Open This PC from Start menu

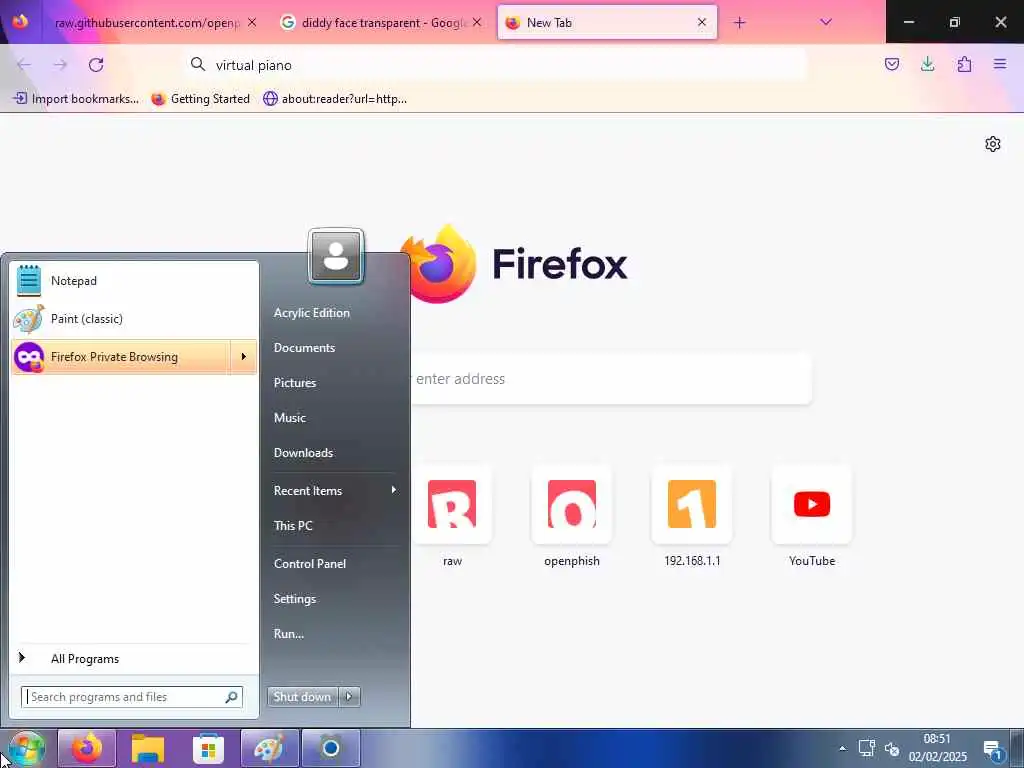[x=293, y=526]
